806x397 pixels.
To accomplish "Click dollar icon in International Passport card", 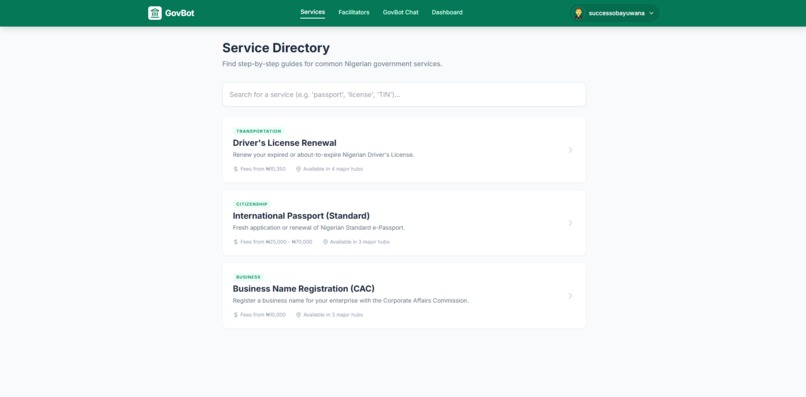I will [x=235, y=242].
